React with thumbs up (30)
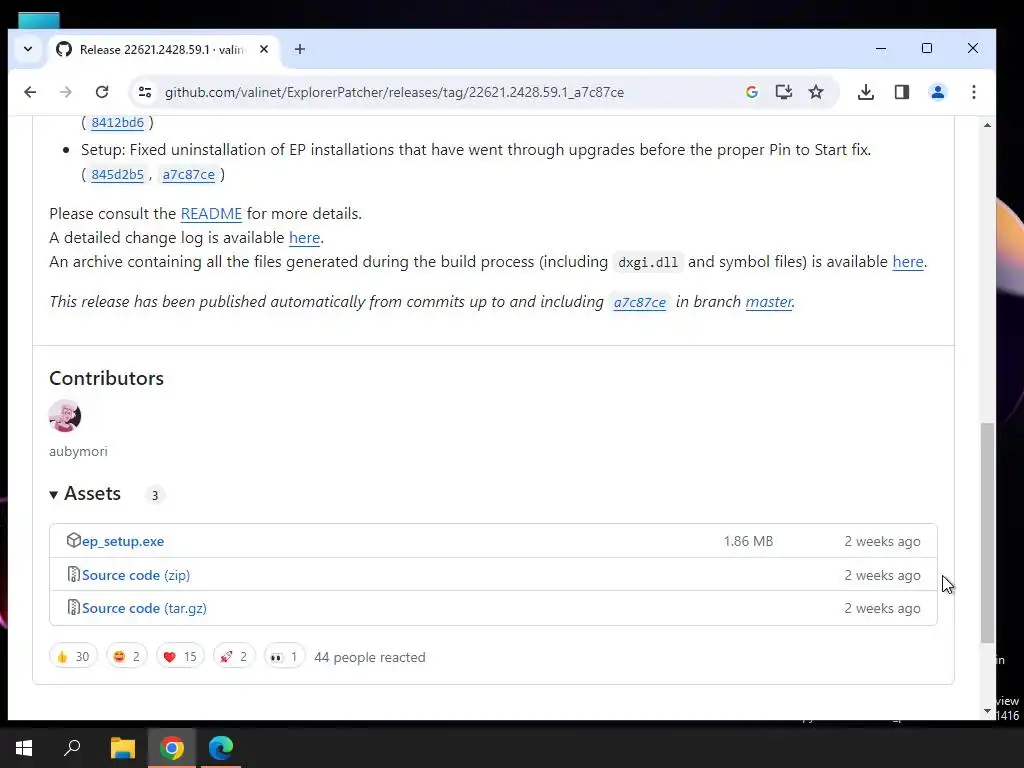The image size is (1024, 768). tap(73, 656)
